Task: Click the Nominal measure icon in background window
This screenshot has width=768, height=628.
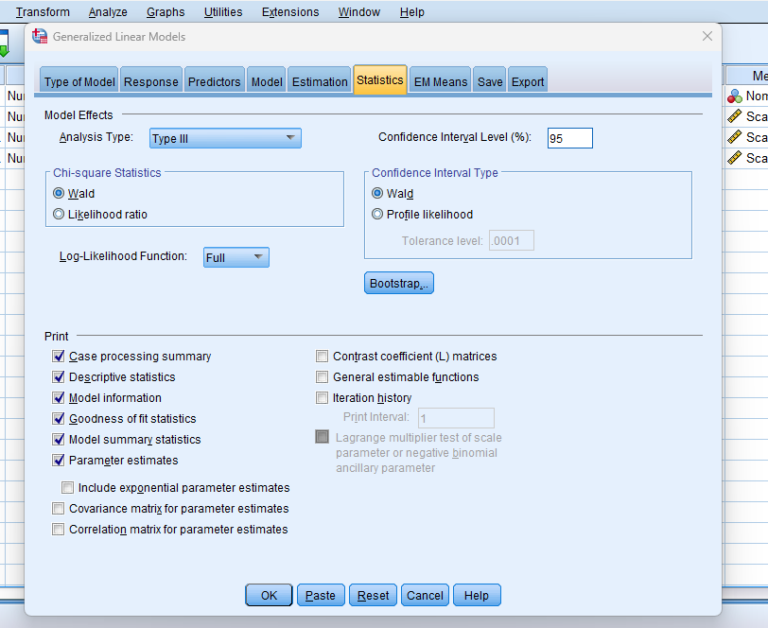Action: (735, 96)
